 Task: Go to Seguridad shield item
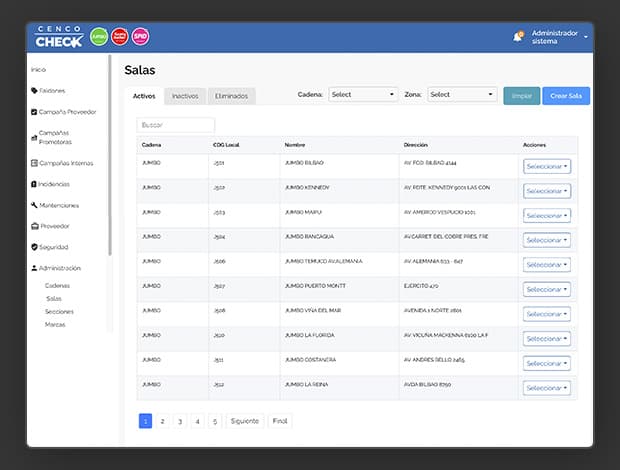[x=54, y=247]
